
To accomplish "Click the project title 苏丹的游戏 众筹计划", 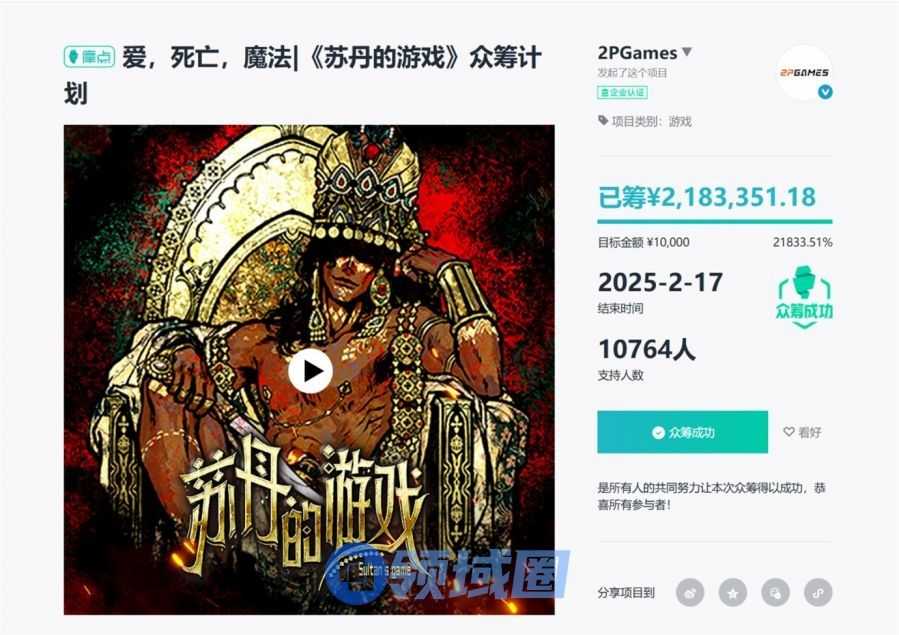I will point(302,76).
